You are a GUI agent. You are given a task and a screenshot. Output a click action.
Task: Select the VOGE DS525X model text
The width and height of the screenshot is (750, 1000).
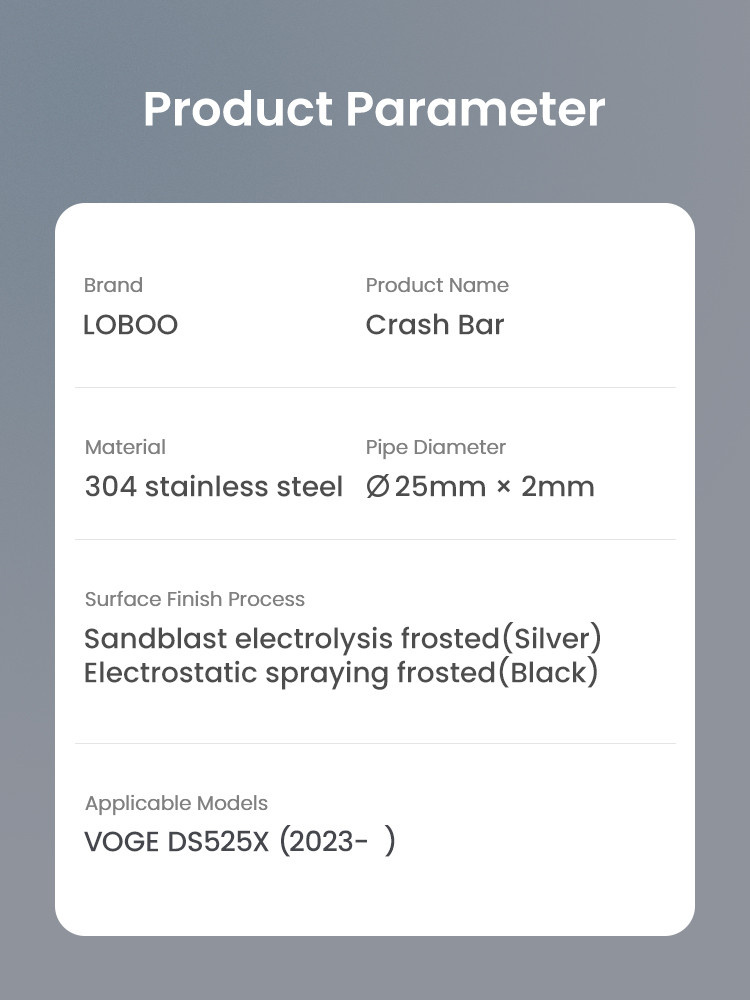click(x=177, y=842)
